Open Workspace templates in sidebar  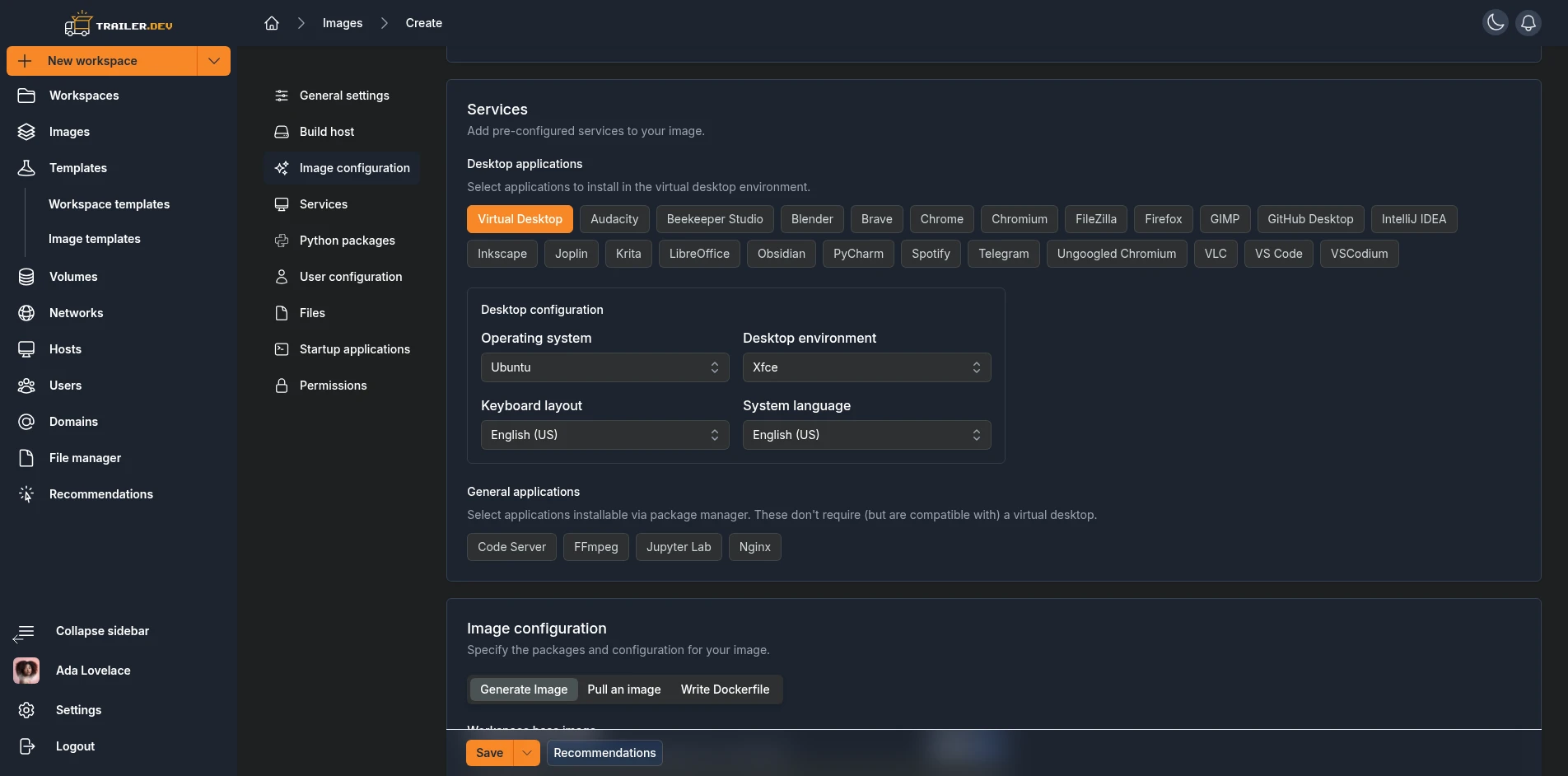[110, 204]
